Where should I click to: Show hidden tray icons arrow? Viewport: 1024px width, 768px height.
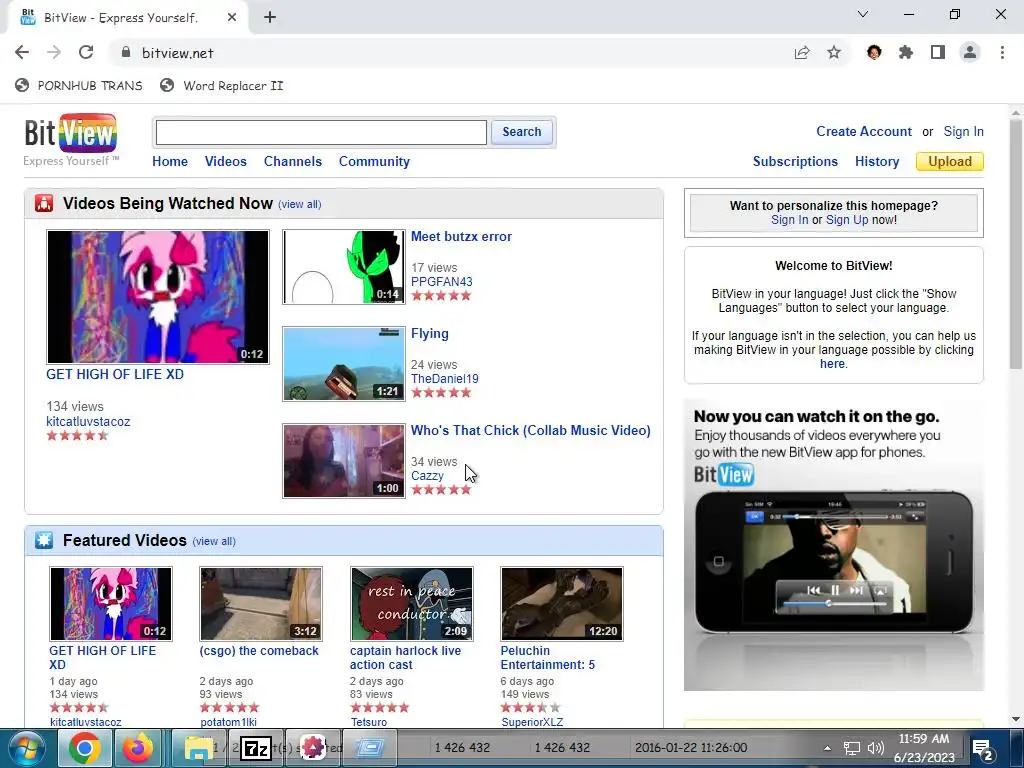[827, 748]
